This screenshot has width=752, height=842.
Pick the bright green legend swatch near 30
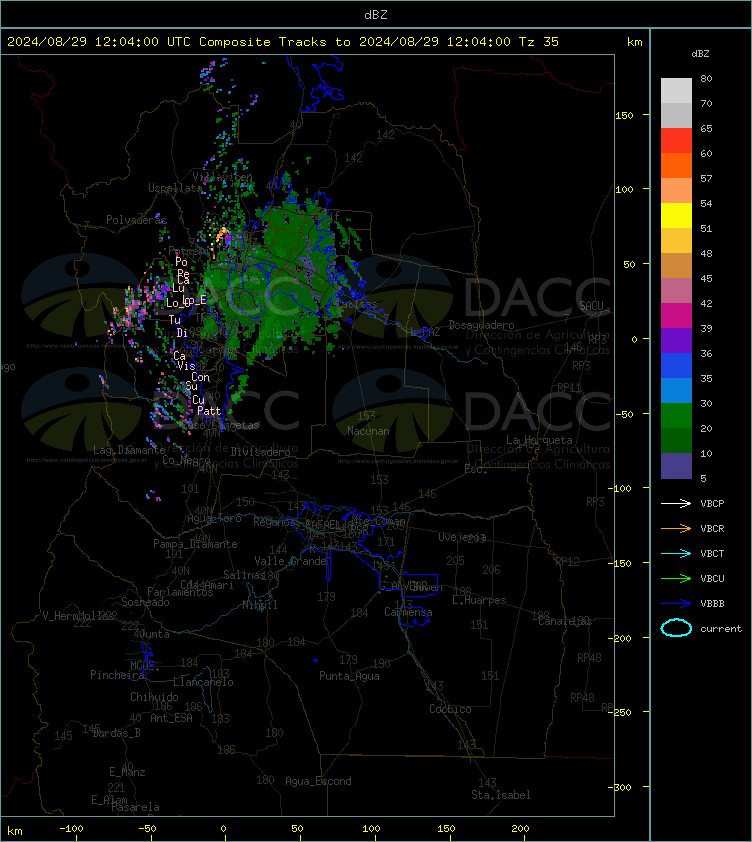(676, 415)
